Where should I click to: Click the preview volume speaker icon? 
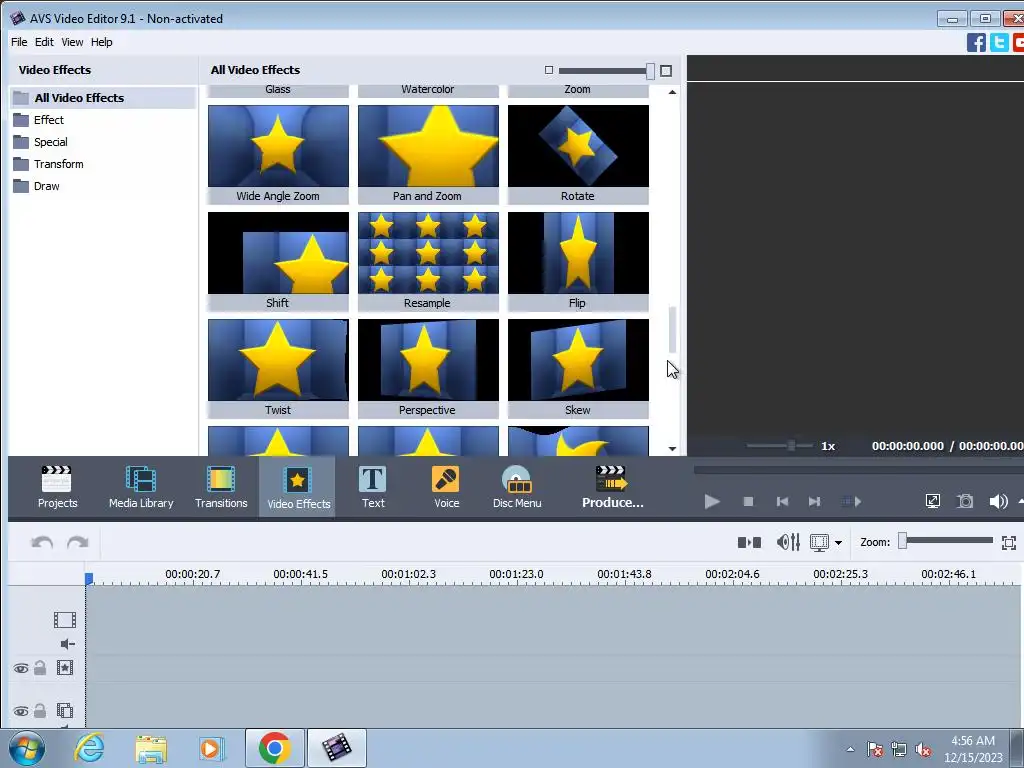click(x=998, y=502)
